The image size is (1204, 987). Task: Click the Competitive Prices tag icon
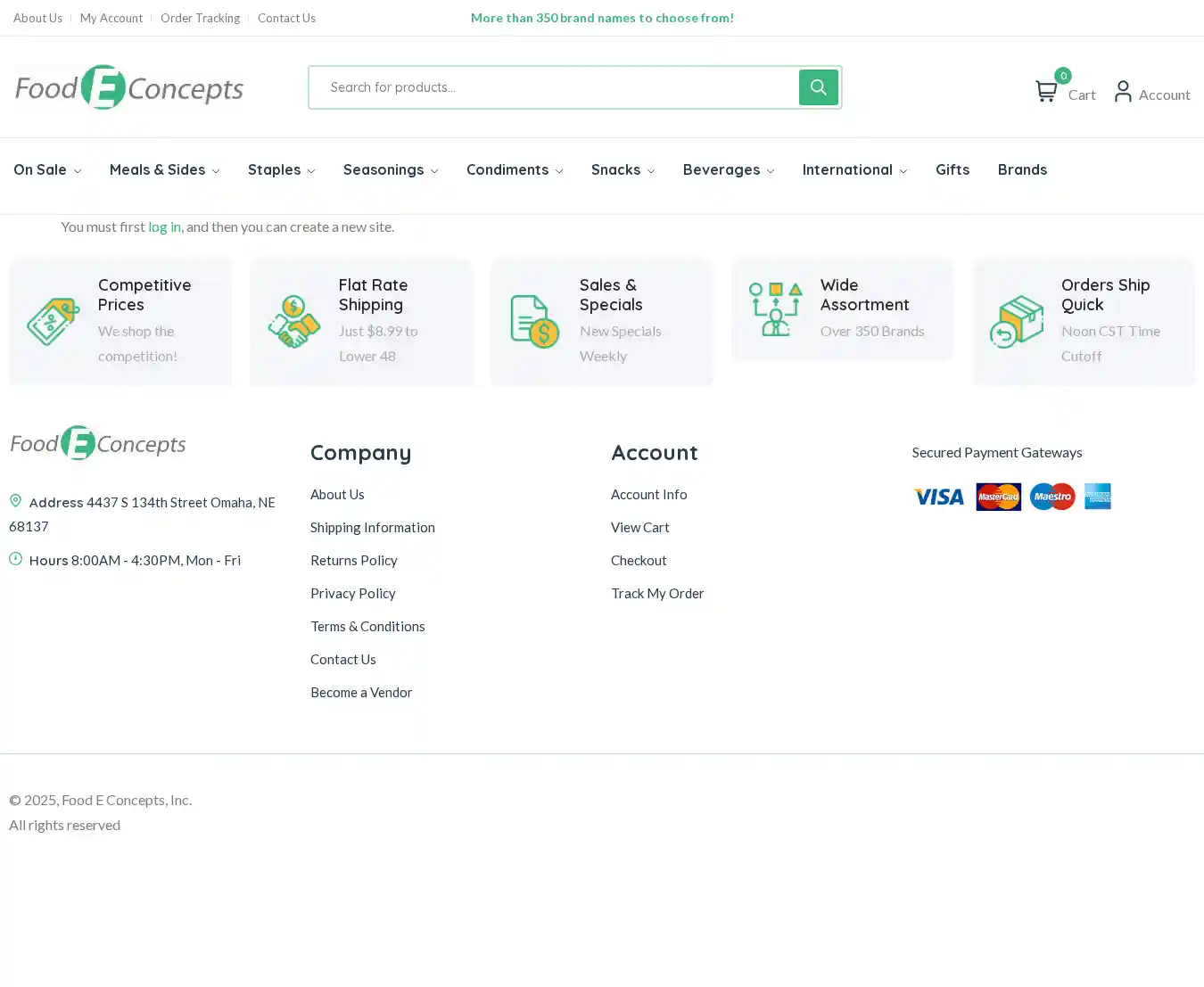[53, 321]
